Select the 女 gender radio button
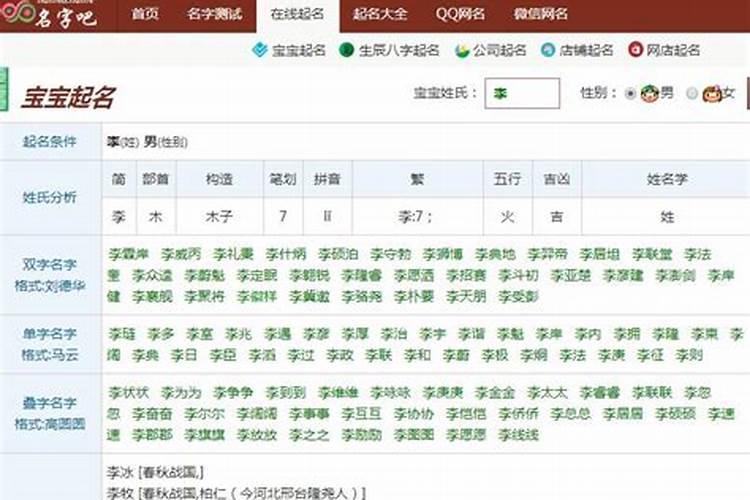This screenshot has width=750, height=500. pyautogui.click(x=692, y=94)
